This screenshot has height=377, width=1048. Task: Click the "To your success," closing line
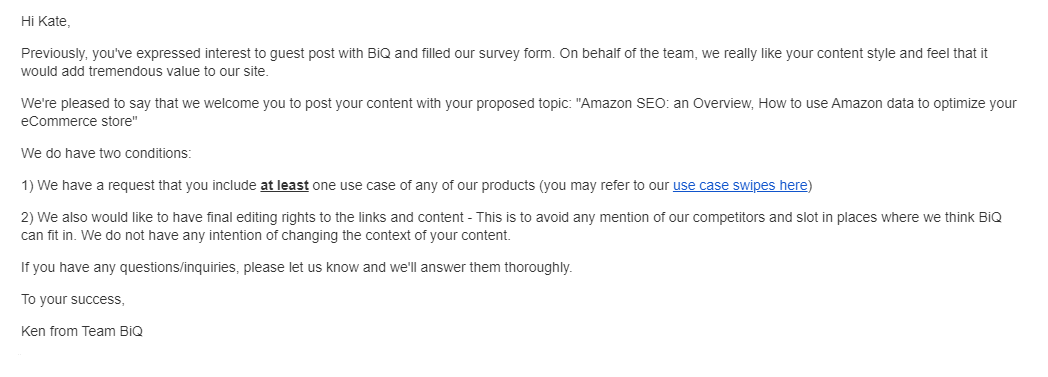coord(73,299)
